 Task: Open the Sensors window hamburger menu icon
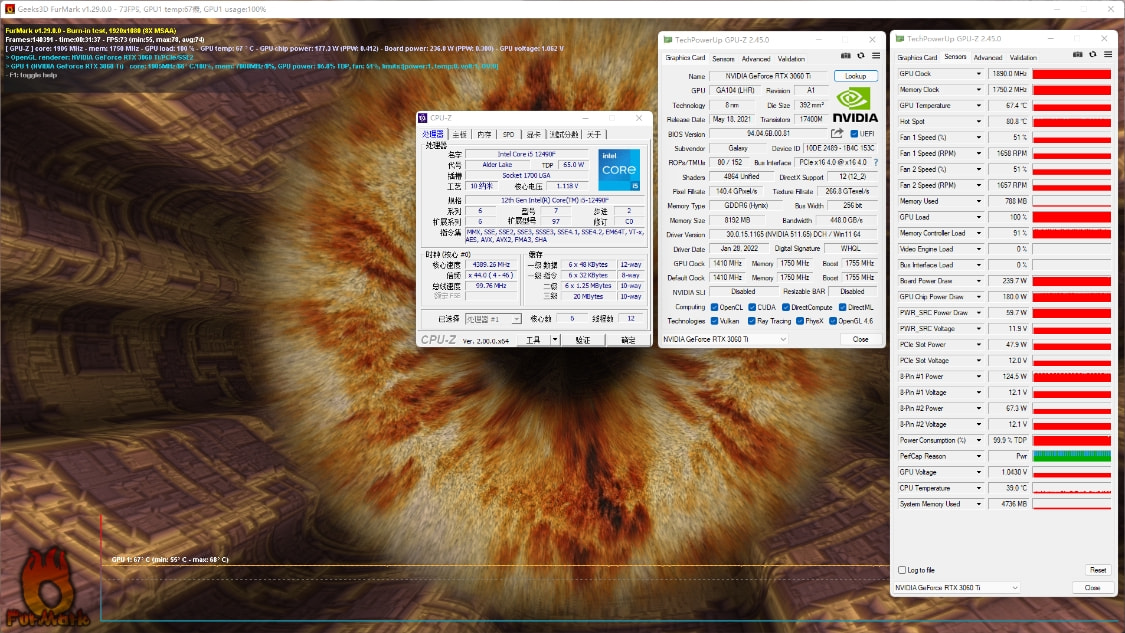pos(1108,54)
